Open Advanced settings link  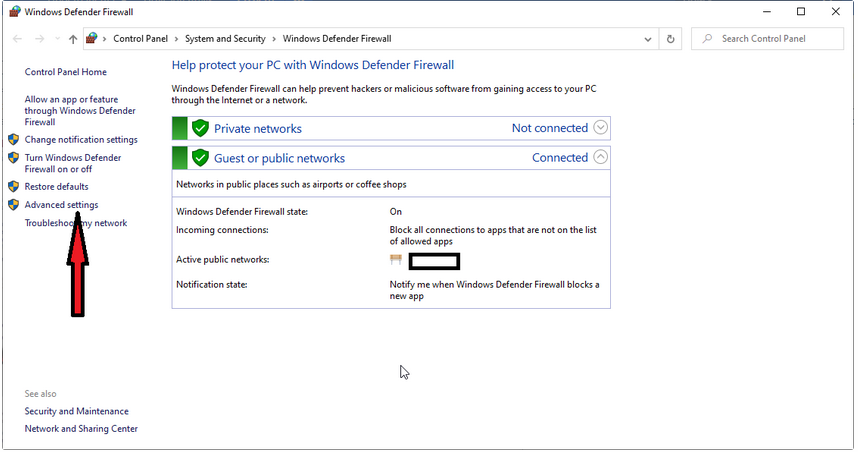pyautogui.click(x=61, y=205)
